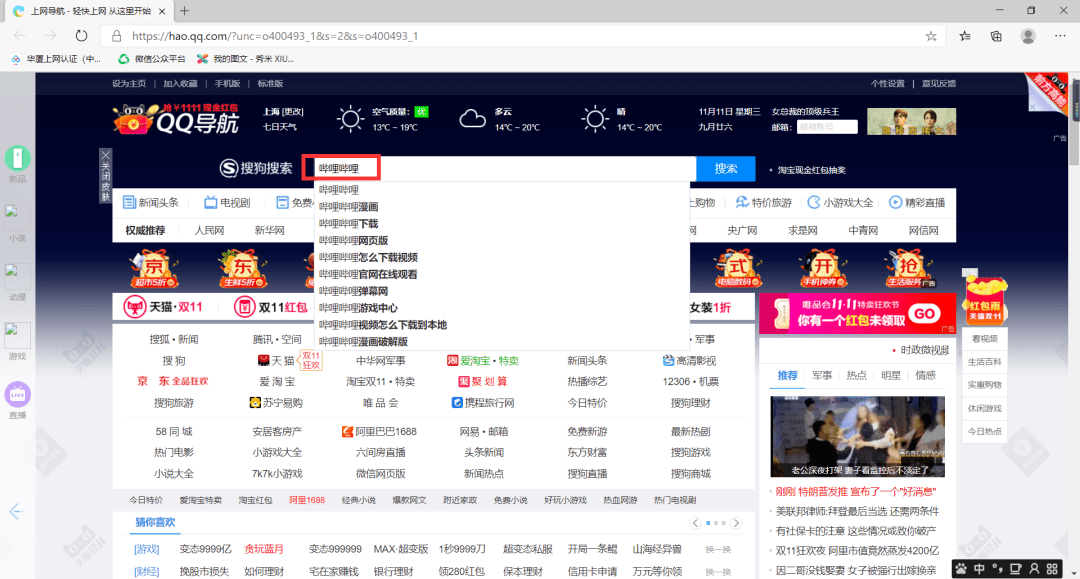Click the 式 电脑数码 promo icon
The image size is (1080, 579).
tap(737, 269)
